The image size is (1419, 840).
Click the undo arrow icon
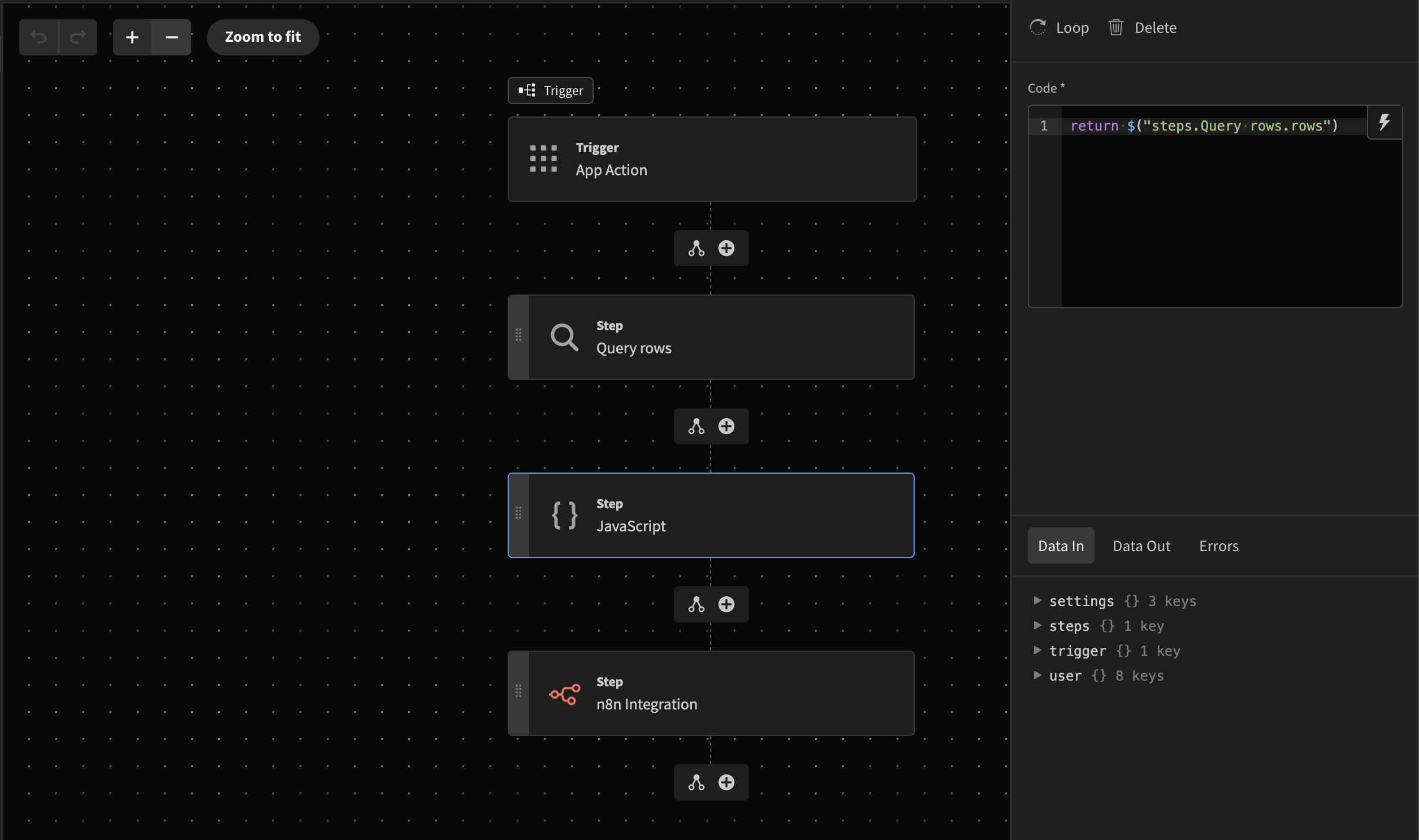click(38, 37)
